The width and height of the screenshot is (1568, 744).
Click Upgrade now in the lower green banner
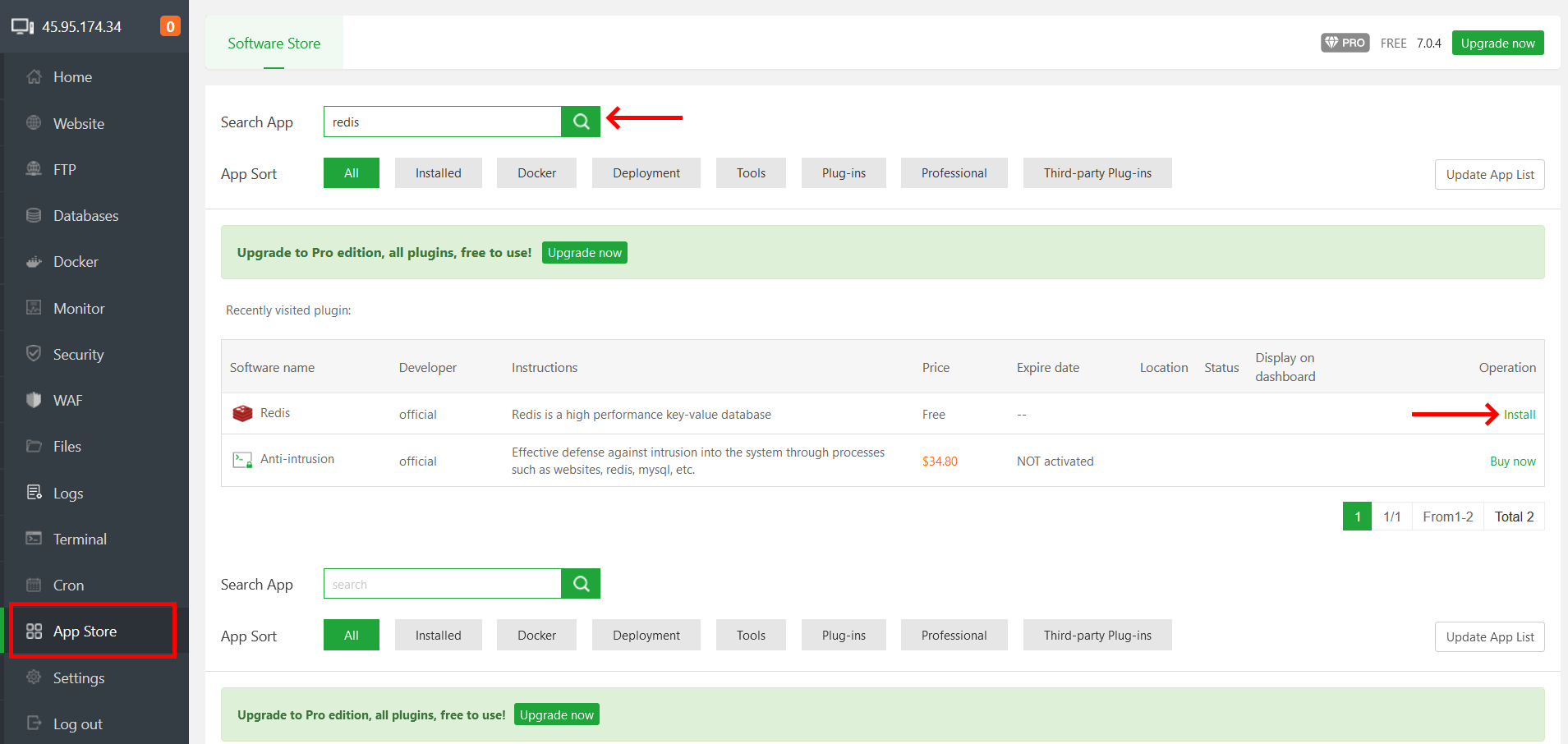tap(557, 714)
